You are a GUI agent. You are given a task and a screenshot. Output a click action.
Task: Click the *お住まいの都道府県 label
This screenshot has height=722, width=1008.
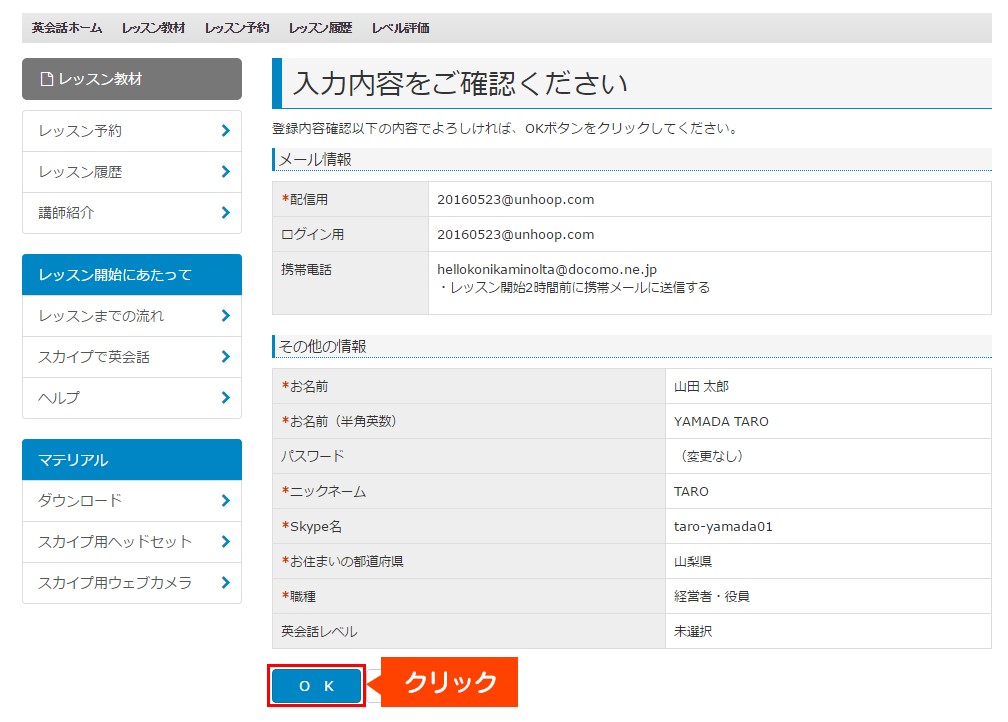click(x=343, y=562)
